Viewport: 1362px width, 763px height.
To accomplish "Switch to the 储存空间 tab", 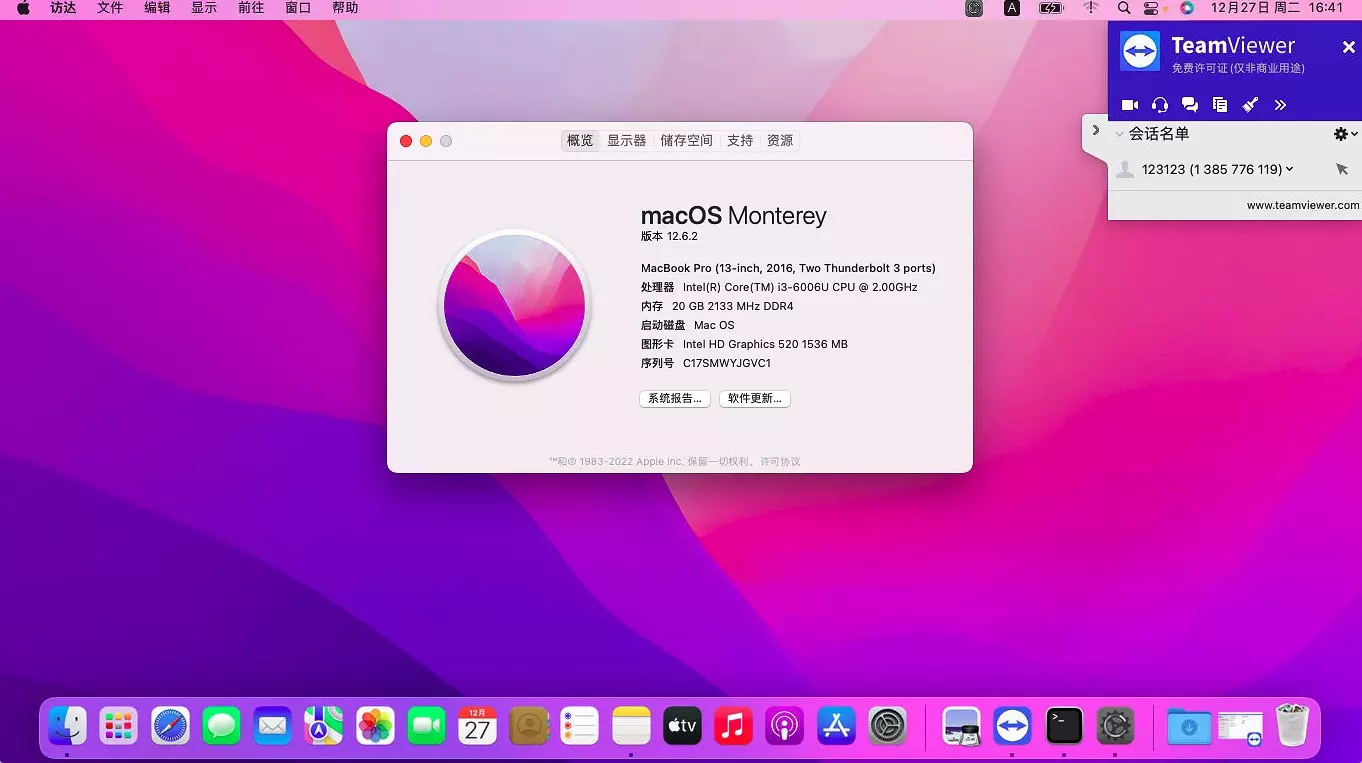I will click(686, 140).
